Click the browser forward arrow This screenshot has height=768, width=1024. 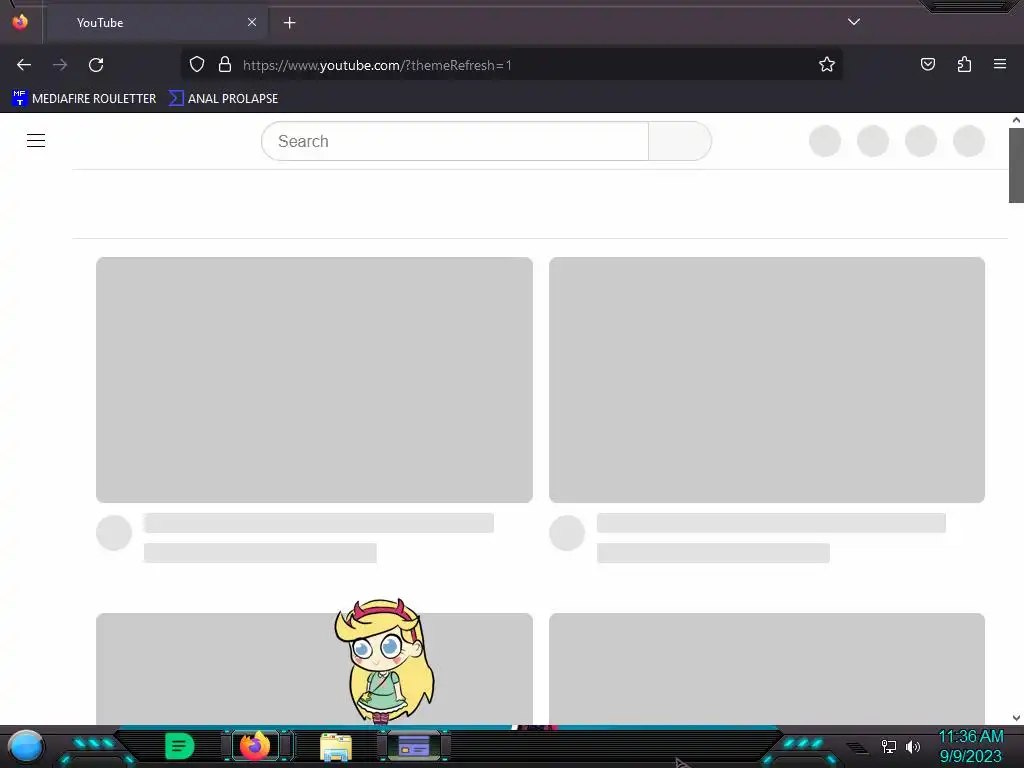point(60,65)
